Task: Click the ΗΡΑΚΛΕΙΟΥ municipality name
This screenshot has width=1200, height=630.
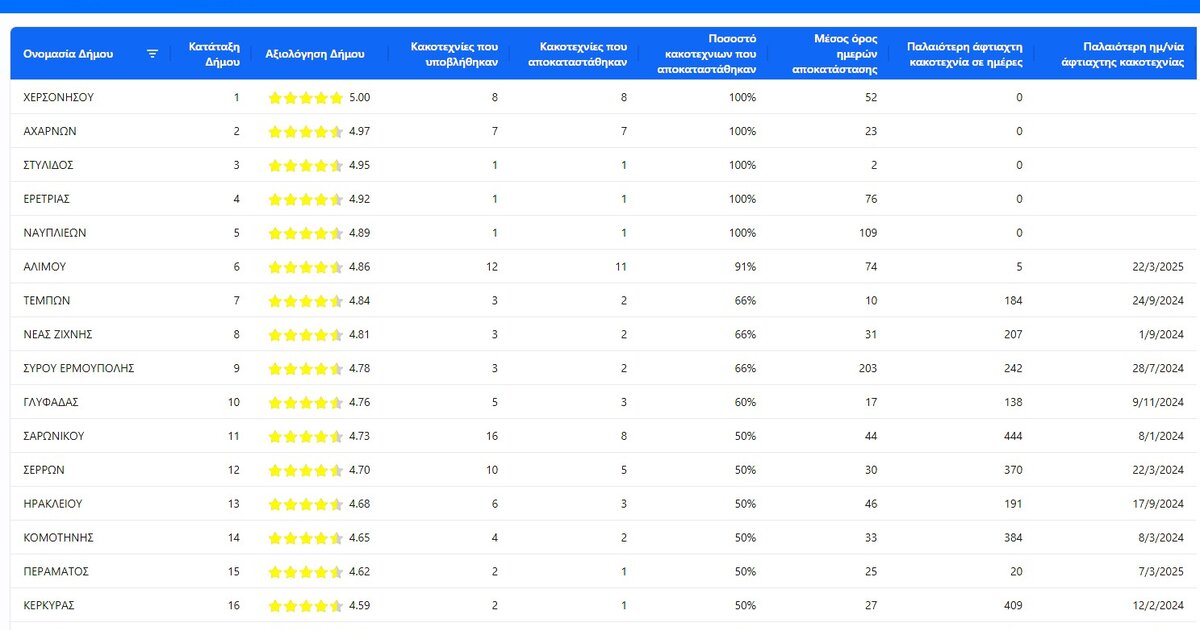Action: tap(53, 504)
